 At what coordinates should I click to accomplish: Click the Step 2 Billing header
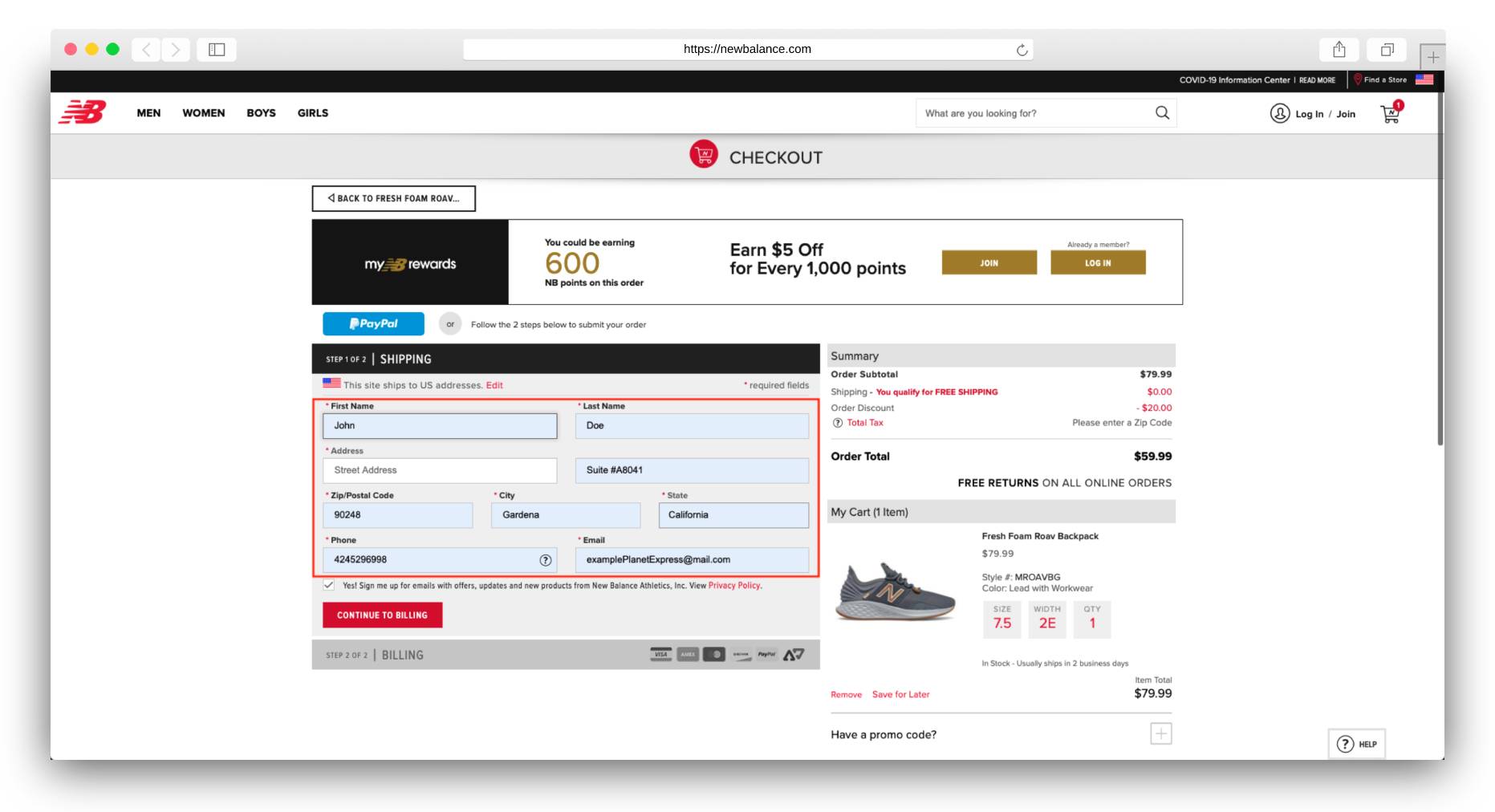tap(566, 655)
